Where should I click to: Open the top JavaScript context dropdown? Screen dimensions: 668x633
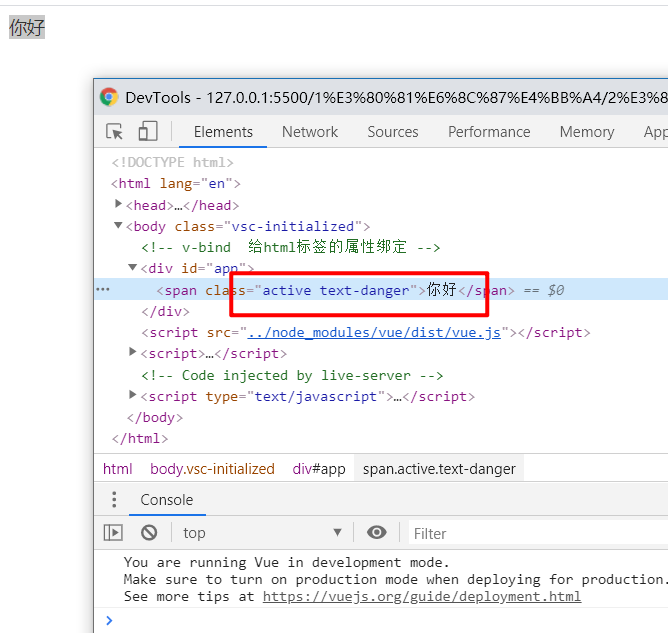tap(262, 532)
